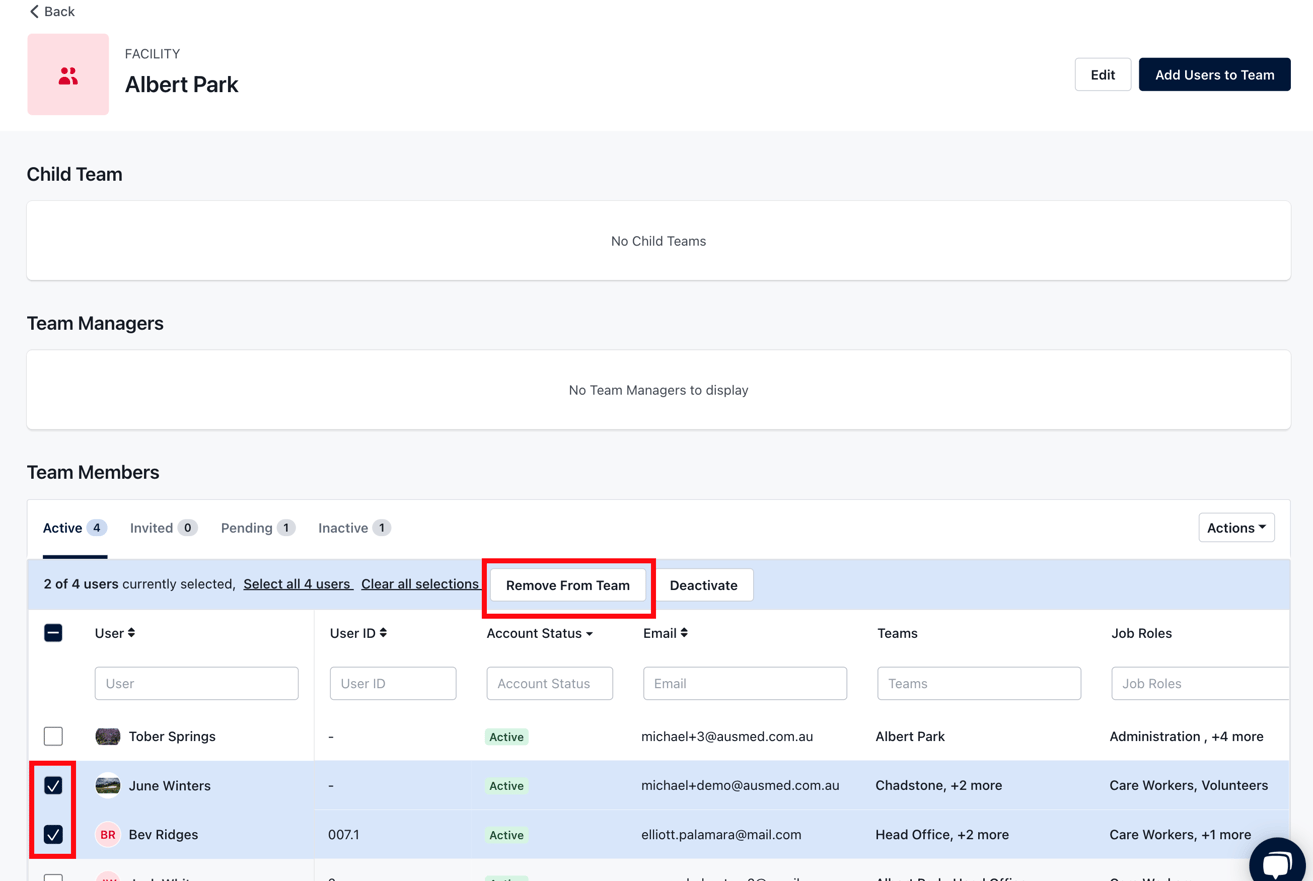Check the Tober Springs row checkbox
The height and width of the screenshot is (881, 1313).
pos(54,737)
